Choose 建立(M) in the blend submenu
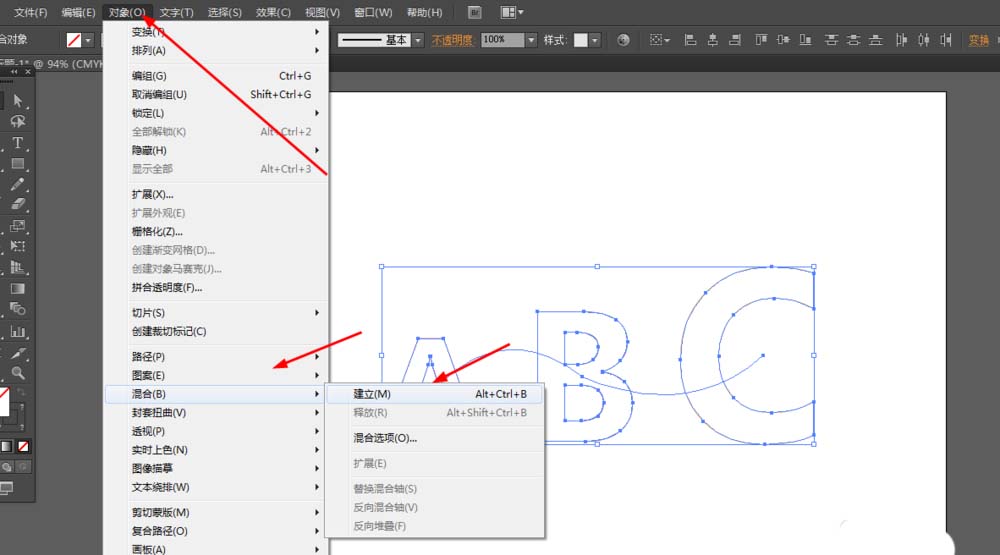The image size is (1000, 555). coord(373,394)
